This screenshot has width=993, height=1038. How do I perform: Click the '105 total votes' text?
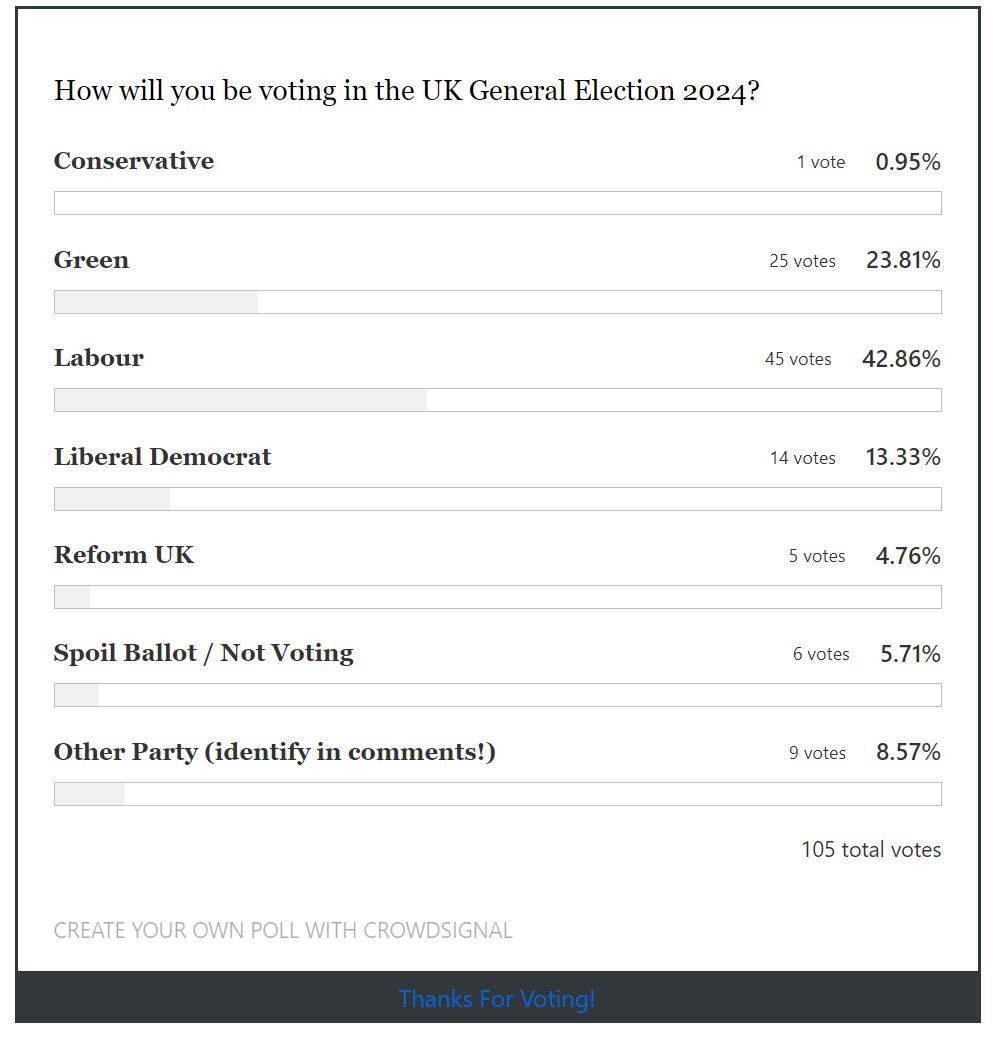pos(871,850)
